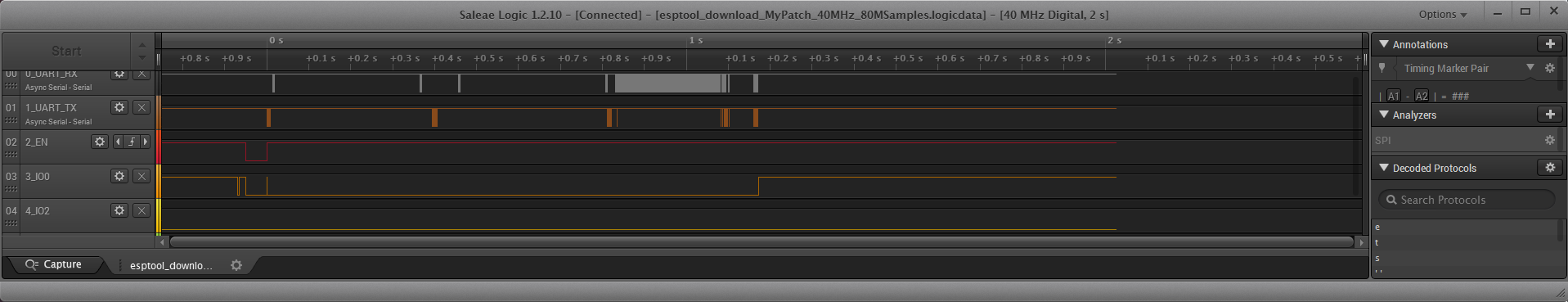Click search magnifier in Search Protocols

tap(1391, 200)
